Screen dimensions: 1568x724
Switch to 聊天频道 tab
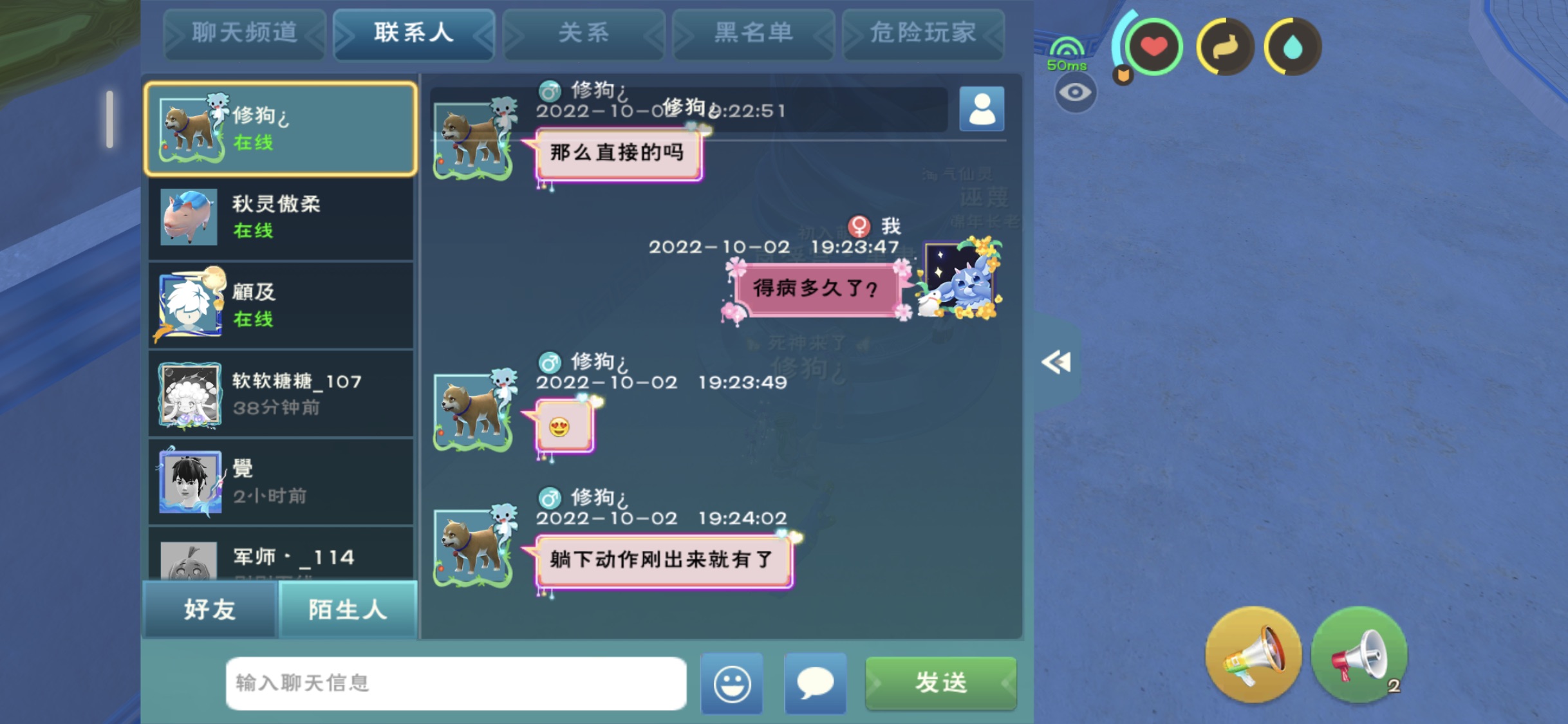[245, 33]
